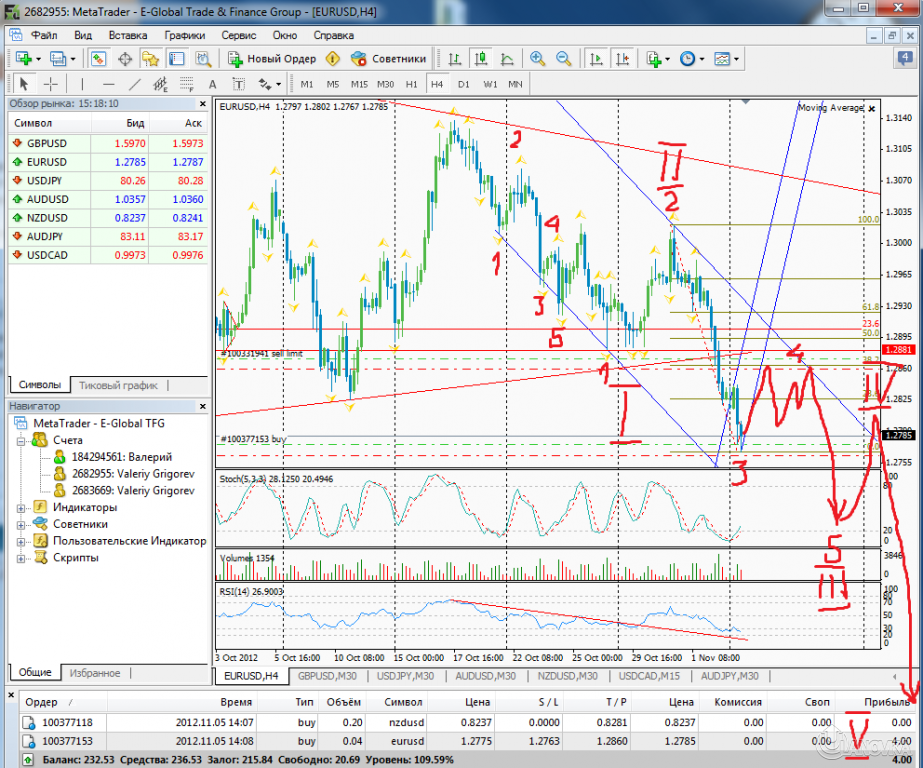923x768 pixels.
Task: Click the equidistant channel tool icon
Action: tap(160, 83)
